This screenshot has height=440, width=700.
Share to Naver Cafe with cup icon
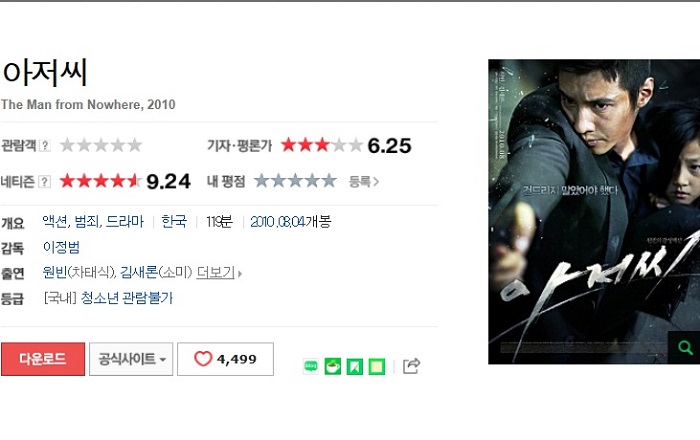[x=333, y=366]
